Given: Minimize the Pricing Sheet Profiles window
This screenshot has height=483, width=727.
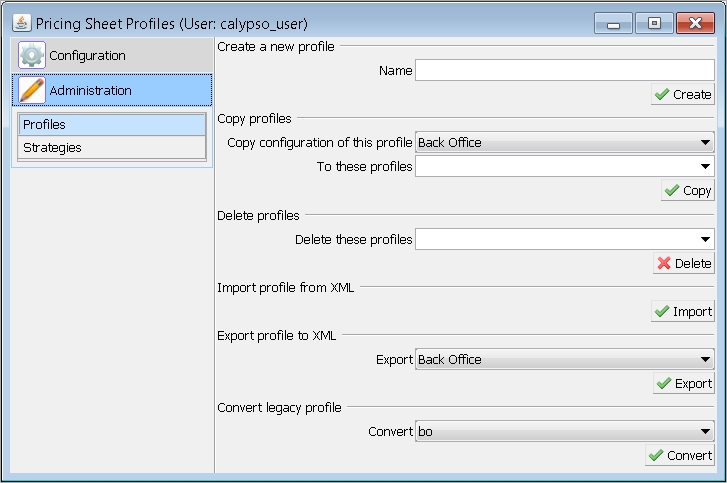Looking at the screenshot, I should coord(613,23).
